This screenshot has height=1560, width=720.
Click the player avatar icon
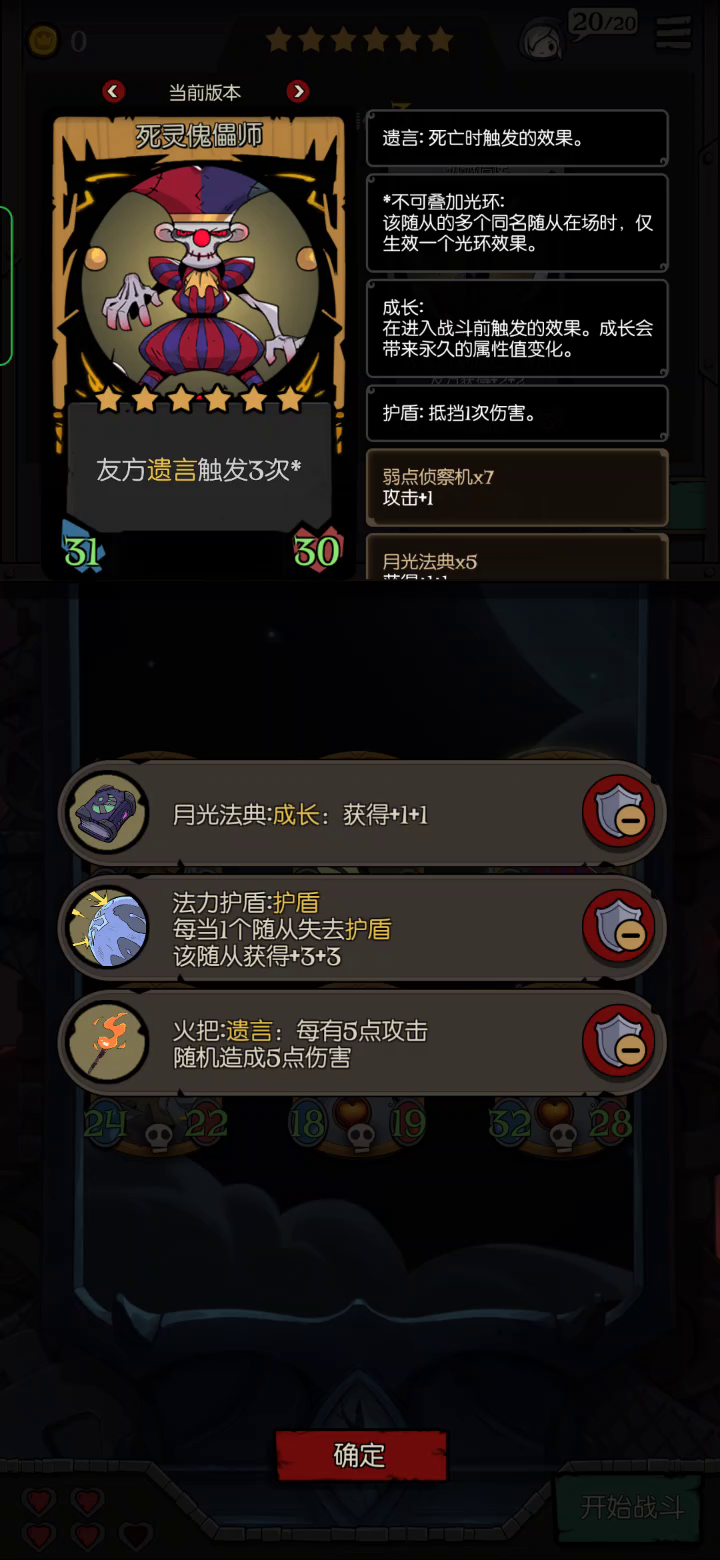tap(541, 40)
